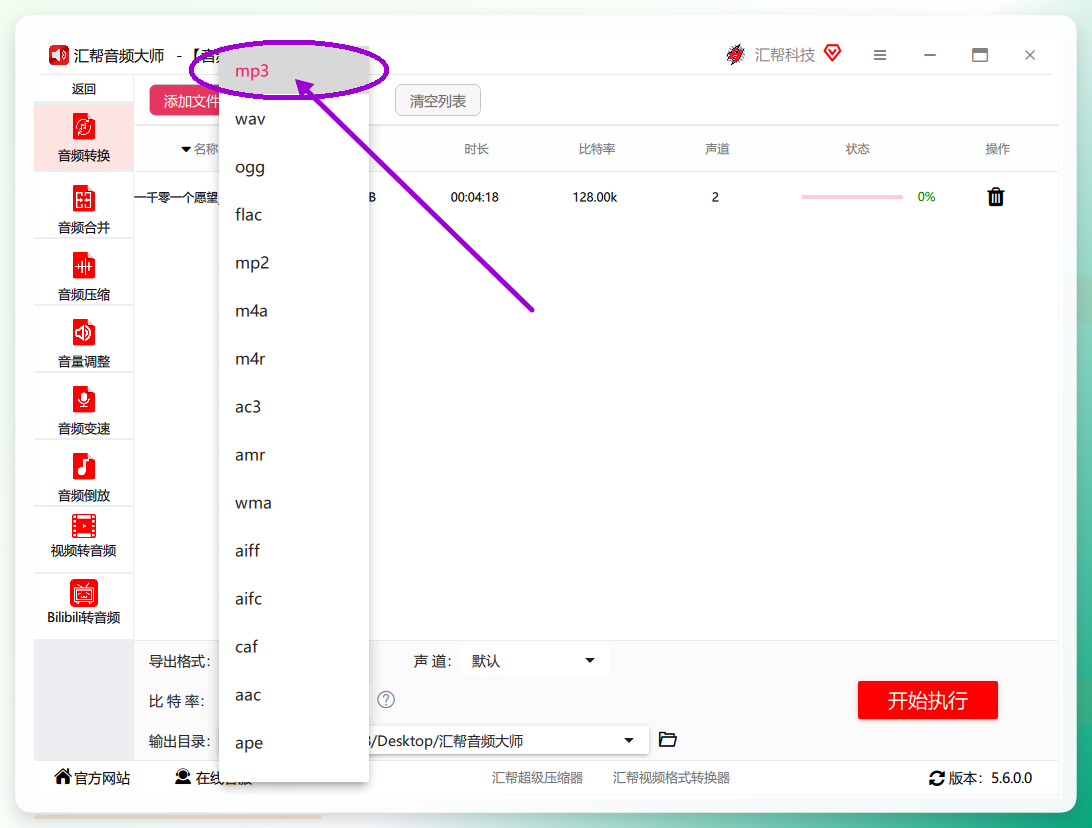Open 汇帮视频格式转换器 link
The height and width of the screenshot is (828, 1092).
pyautogui.click(x=671, y=778)
